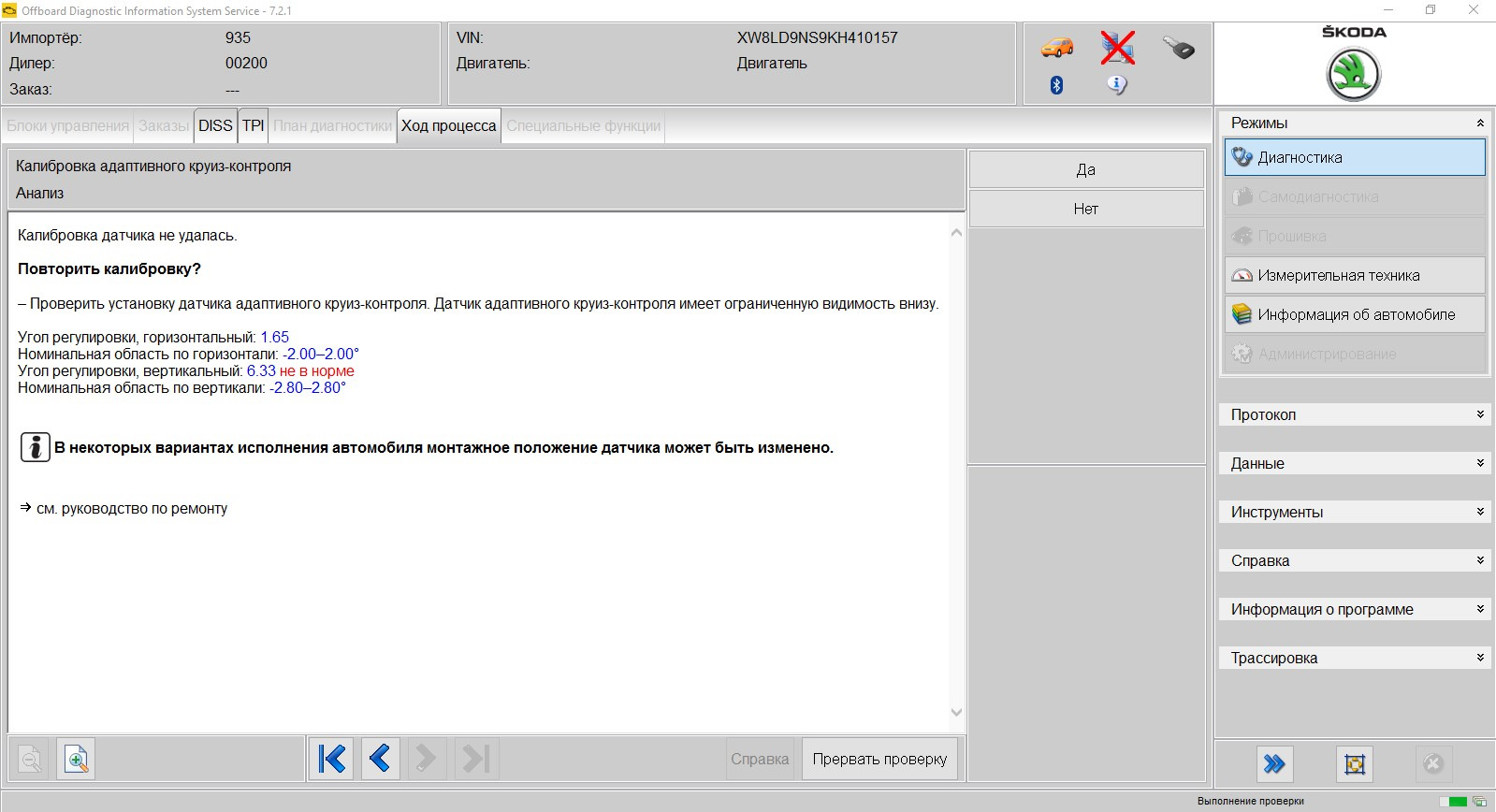This screenshot has height=812, width=1496.
Task: Select the Ход процесса tab
Action: pyautogui.click(x=449, y=125)
